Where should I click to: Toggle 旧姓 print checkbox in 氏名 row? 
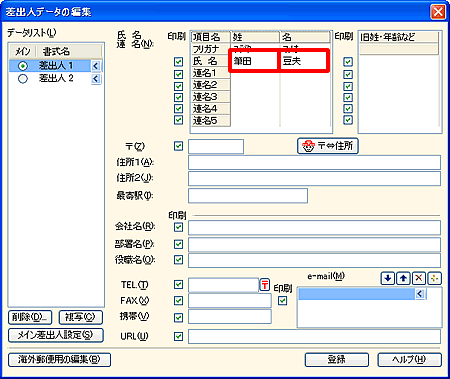tap(348, 62)
